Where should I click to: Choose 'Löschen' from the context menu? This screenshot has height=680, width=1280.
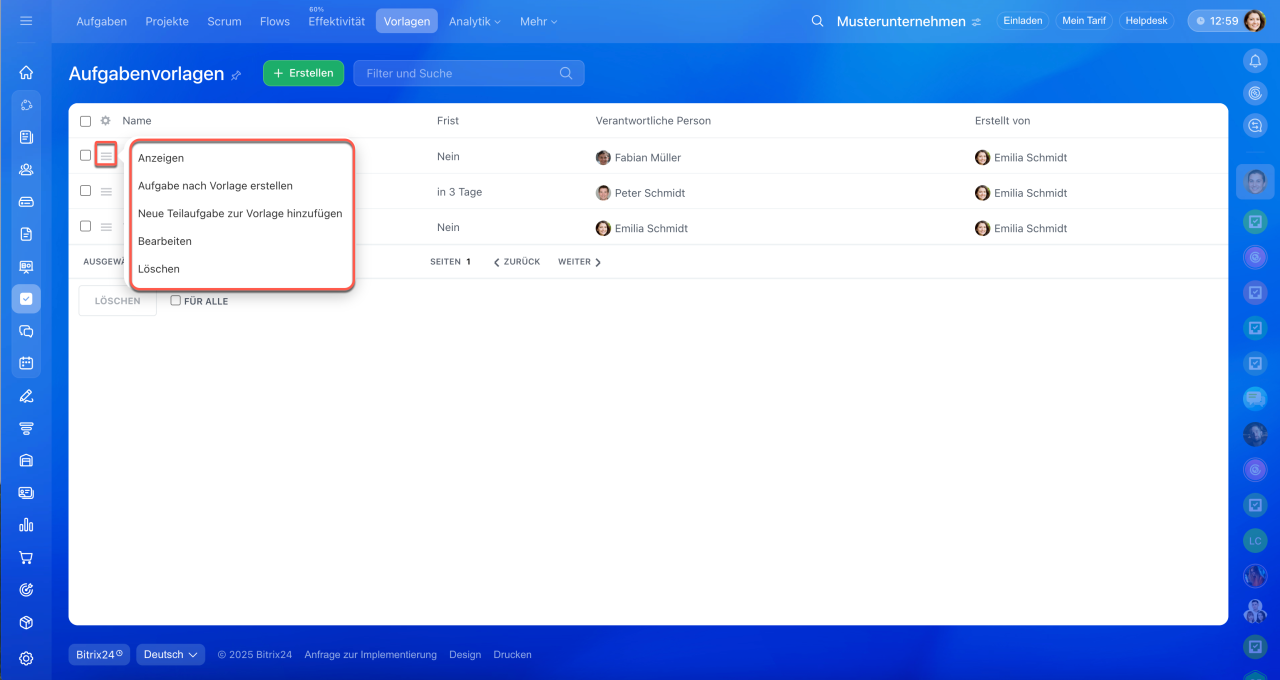click(x=159, y=269)
